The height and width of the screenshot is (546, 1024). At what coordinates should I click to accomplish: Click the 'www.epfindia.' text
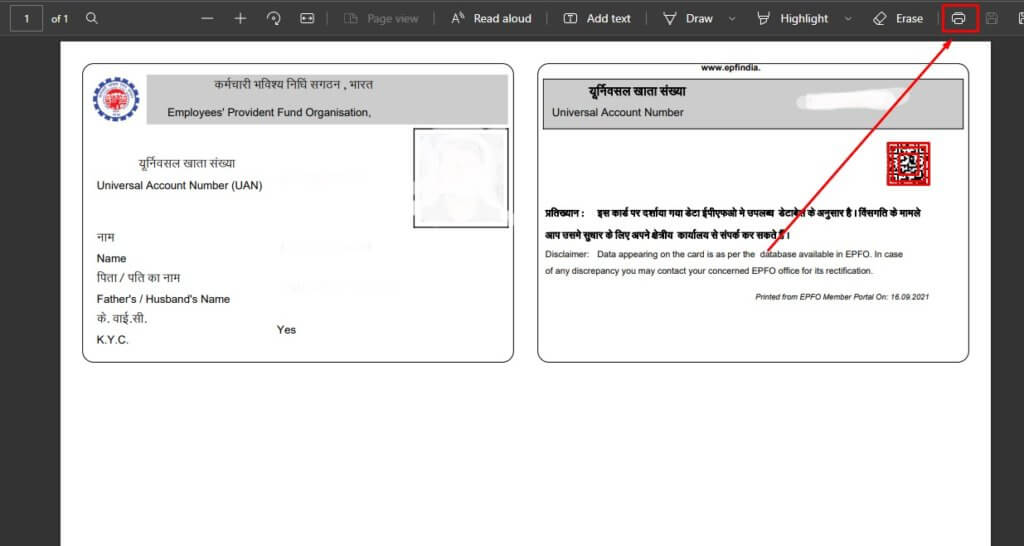pyautogui.click(x=731, y=67)
